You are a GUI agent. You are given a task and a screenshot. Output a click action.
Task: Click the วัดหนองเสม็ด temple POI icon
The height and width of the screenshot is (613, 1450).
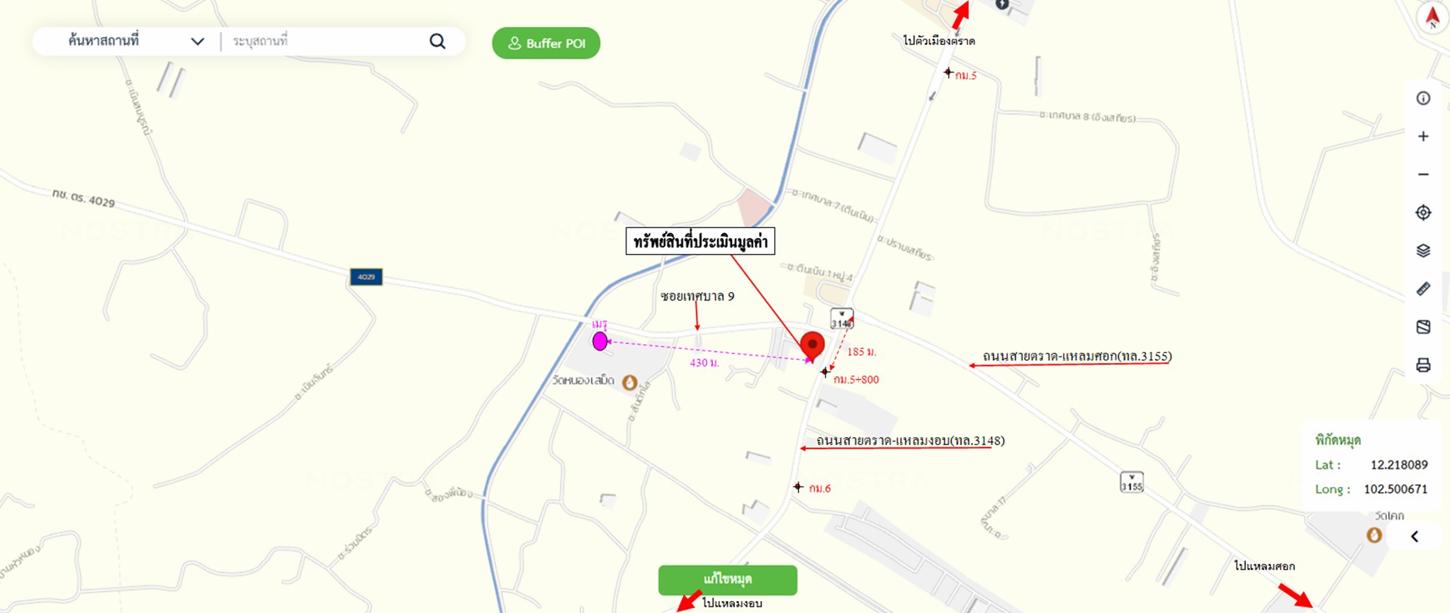click(630, 382)
